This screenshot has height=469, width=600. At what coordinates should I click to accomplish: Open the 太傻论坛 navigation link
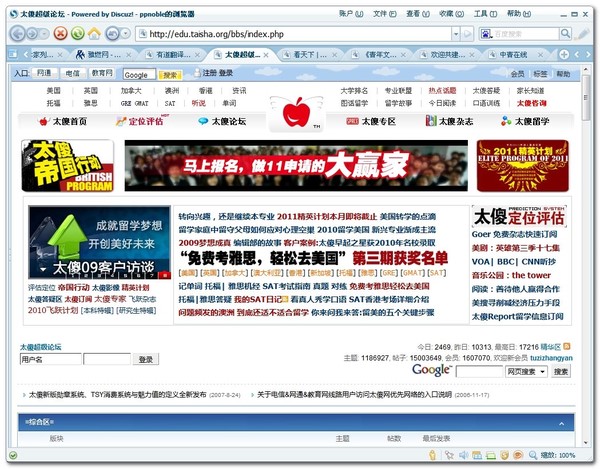coord(222,121)
